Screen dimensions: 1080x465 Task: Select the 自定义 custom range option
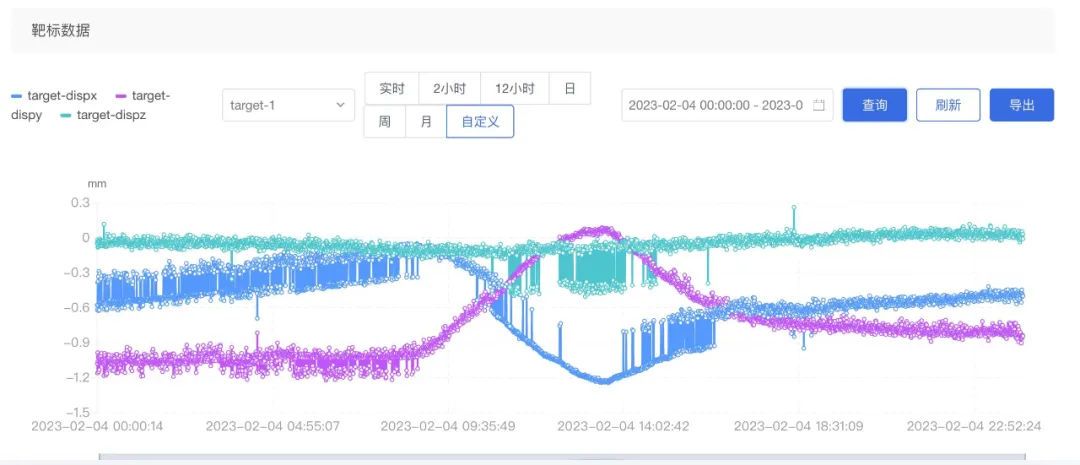tap(480, 121)
